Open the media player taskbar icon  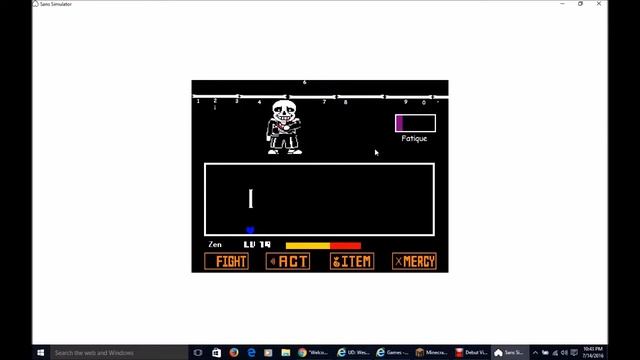point(268,353)
